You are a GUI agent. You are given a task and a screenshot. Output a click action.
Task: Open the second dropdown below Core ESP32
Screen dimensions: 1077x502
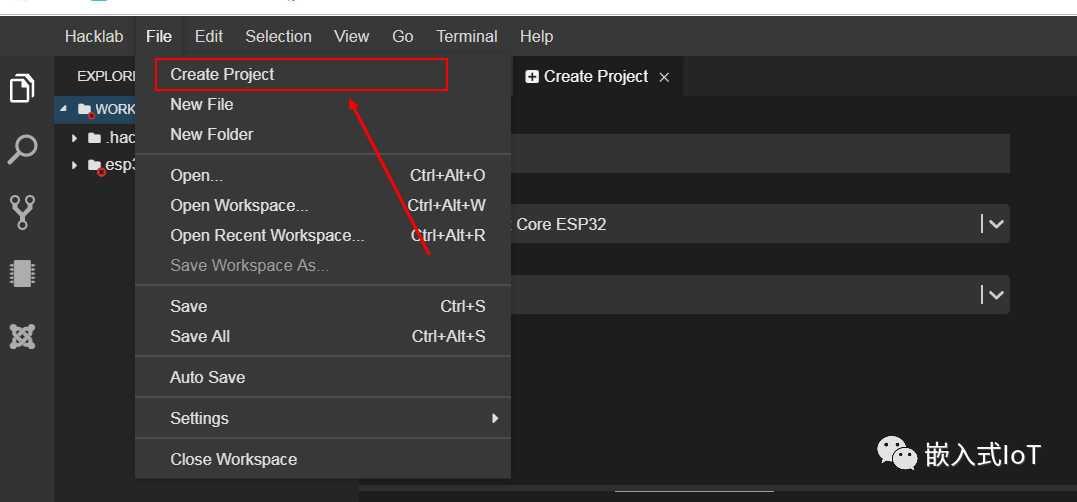(x=995, y=294)
